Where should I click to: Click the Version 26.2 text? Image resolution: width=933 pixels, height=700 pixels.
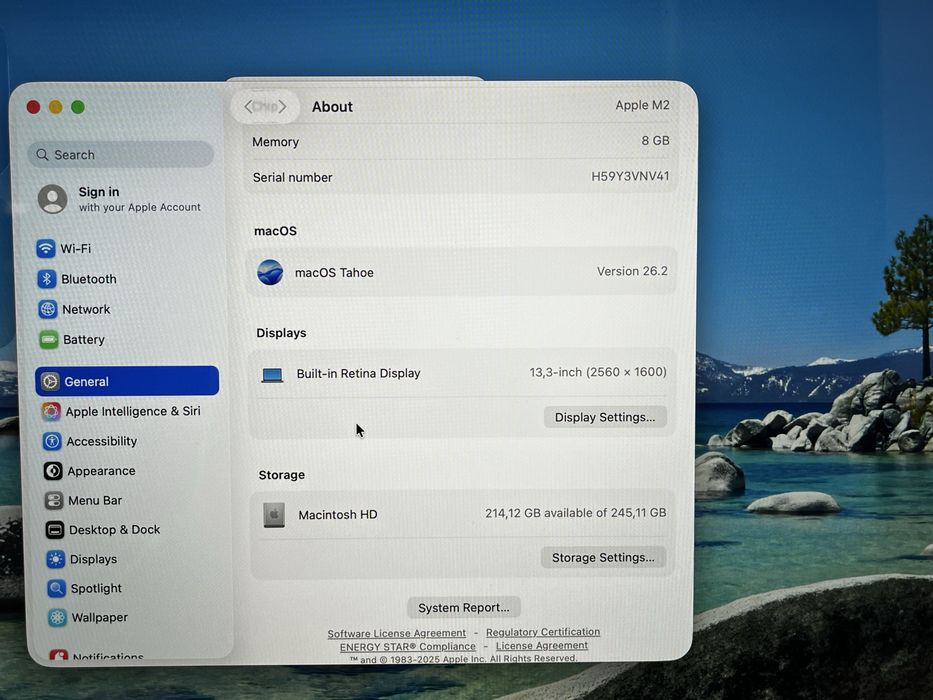tap(632, 271)
